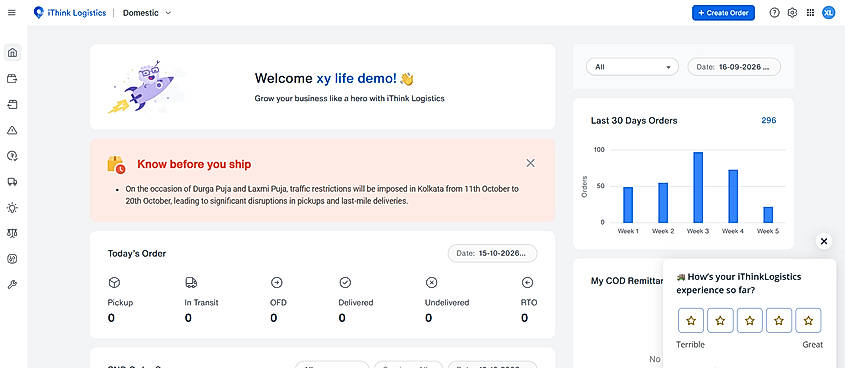Click the Undelivered cross circle icon
The width and height of the screenshot is (845, 368).
432,282
